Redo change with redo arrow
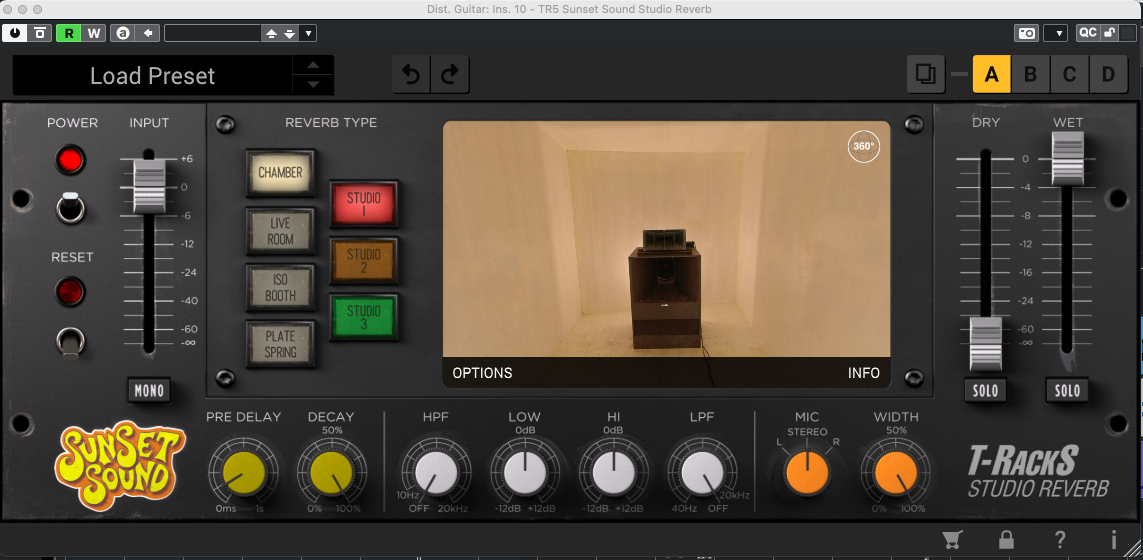Screen dimensions: 1143x560 (450, 74)
